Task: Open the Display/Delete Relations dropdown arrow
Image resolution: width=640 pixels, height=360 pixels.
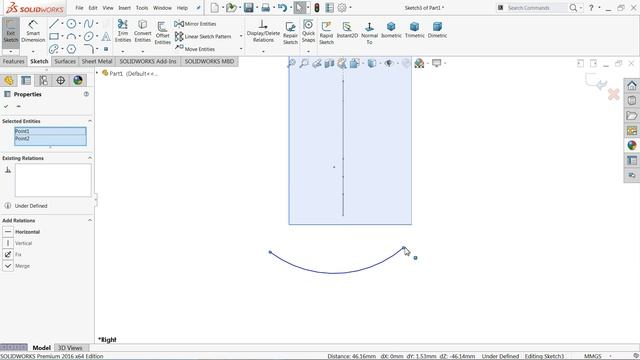Action: click(x=263, y=51)
